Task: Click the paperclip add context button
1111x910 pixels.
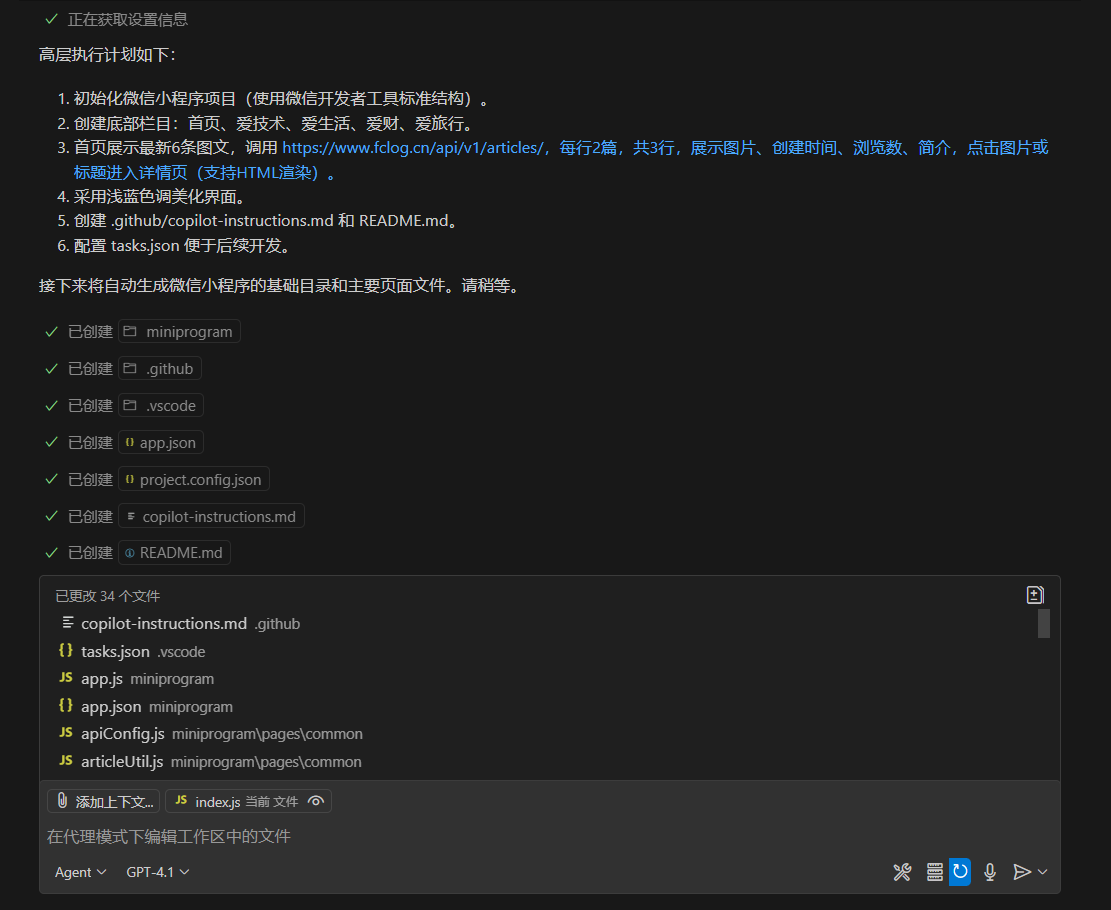Action: click(103, 801)
